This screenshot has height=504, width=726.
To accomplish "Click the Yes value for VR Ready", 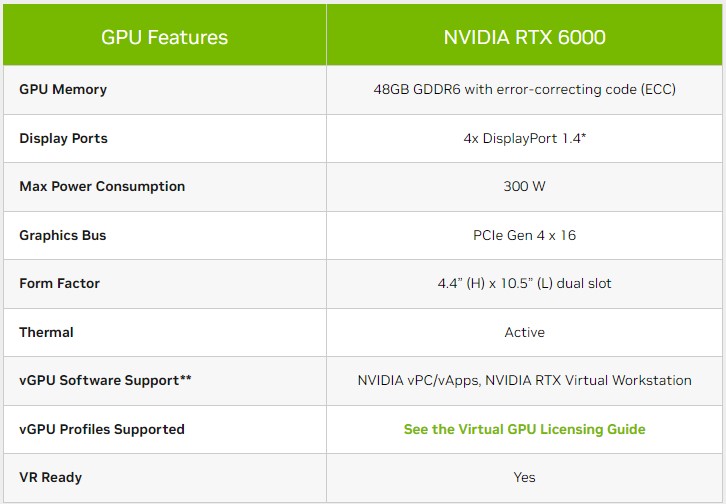I will point(524,477).
